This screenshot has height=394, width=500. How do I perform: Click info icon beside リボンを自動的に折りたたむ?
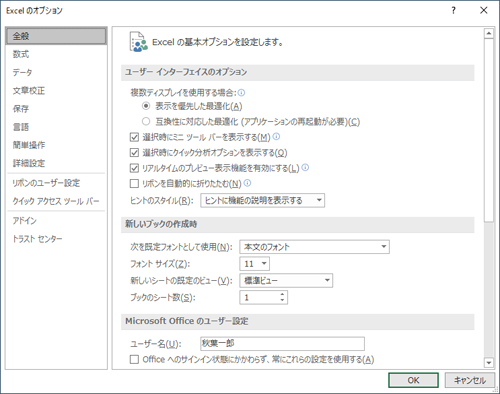tap(247, 183)
